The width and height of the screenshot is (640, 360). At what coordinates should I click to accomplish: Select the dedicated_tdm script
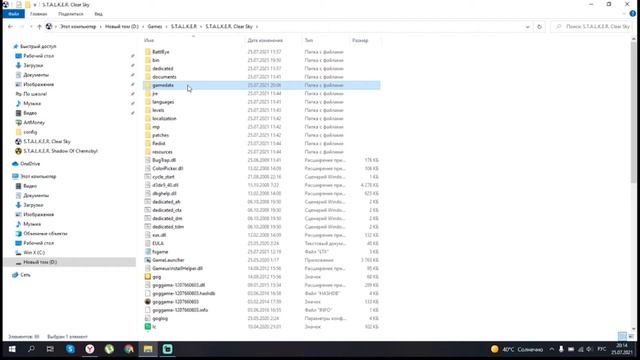click(x=168, y=227)
